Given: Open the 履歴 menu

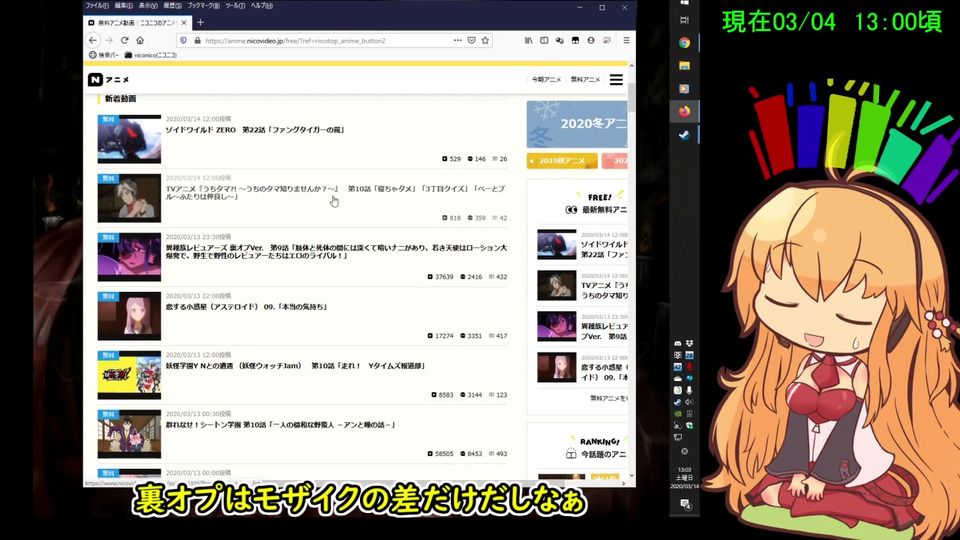Looking at the screenshot, I should pyautogui.click(x=172, y=6).
